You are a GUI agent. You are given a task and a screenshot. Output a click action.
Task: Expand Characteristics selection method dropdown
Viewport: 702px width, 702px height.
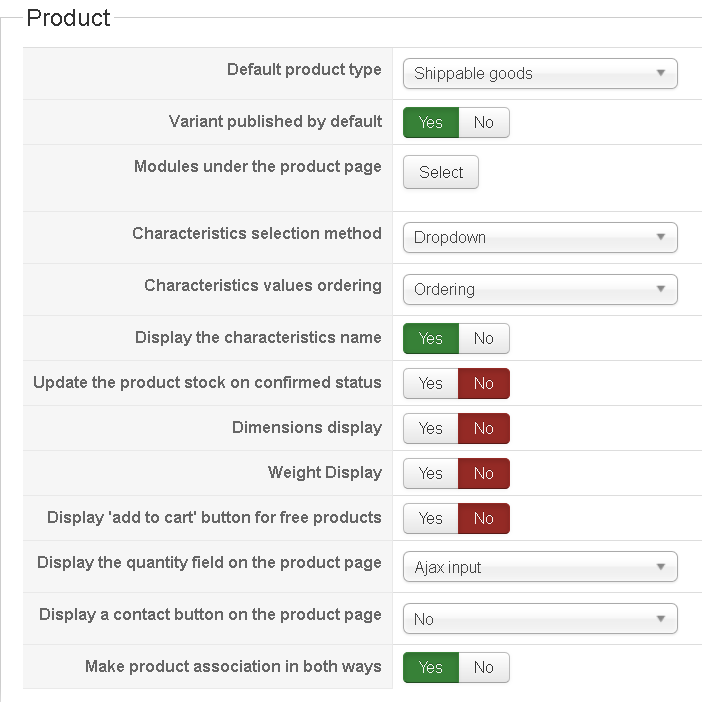coord(540,237)
